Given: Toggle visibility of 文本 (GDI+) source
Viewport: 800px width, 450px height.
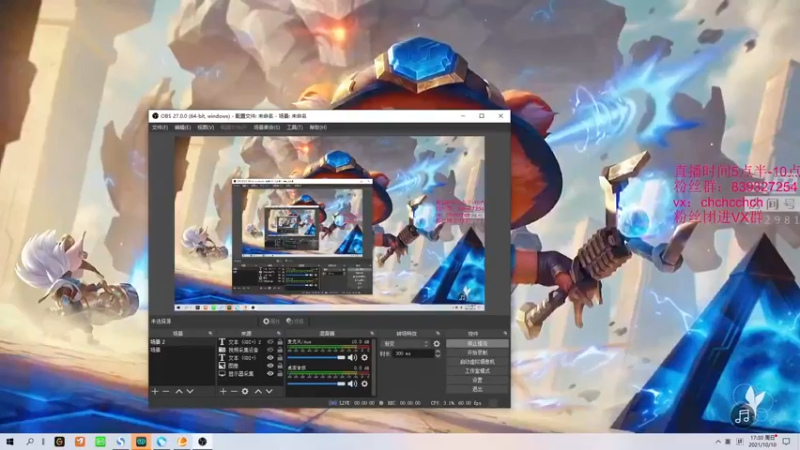Looking at the screenshot, I should [270, 358].
